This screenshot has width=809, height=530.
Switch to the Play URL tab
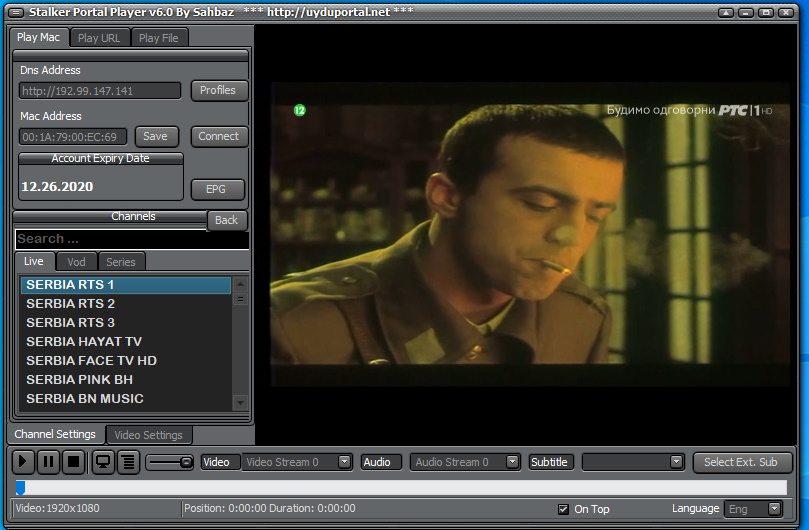(99, 38)
